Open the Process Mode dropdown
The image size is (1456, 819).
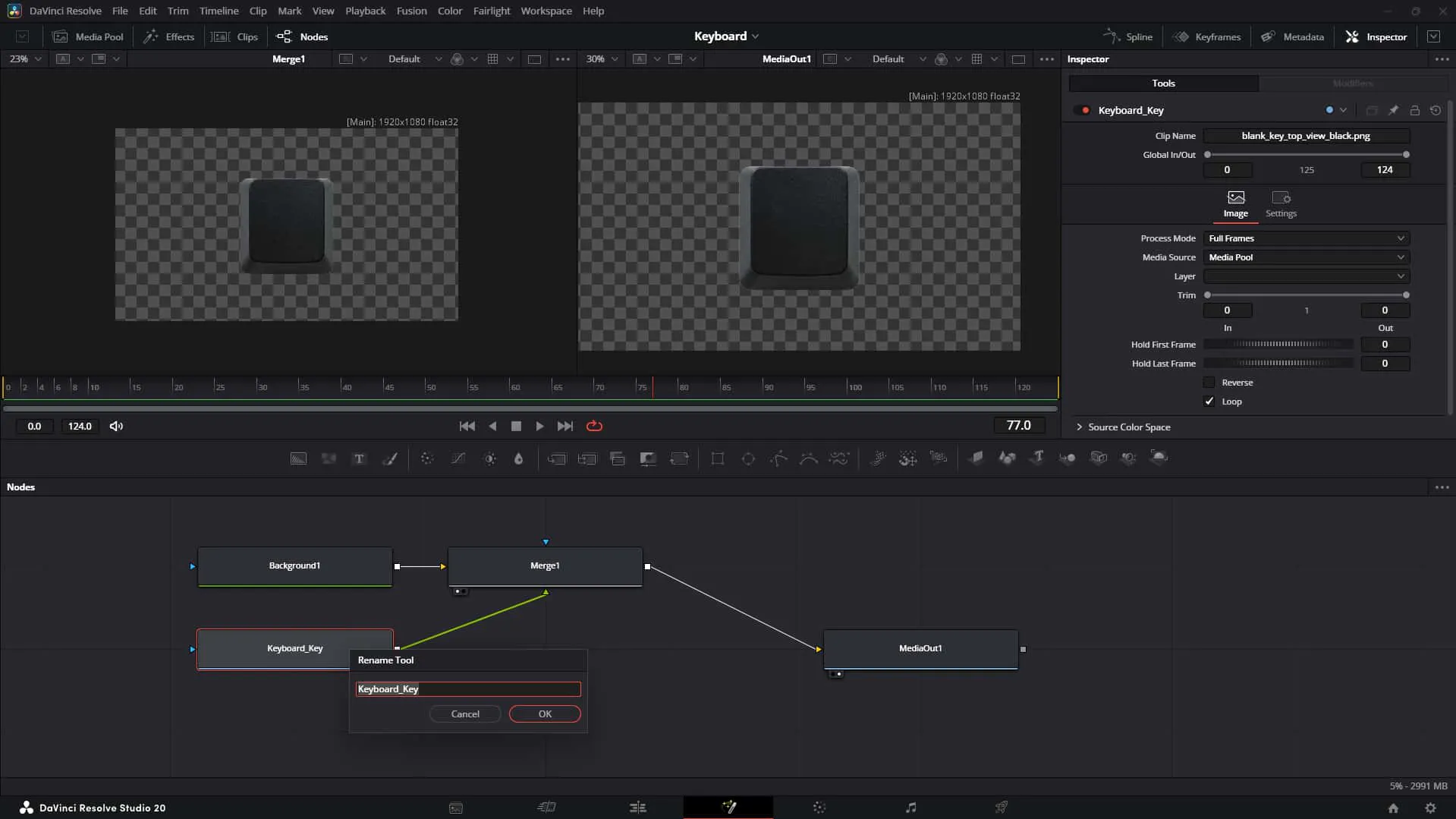[1307, 238]
